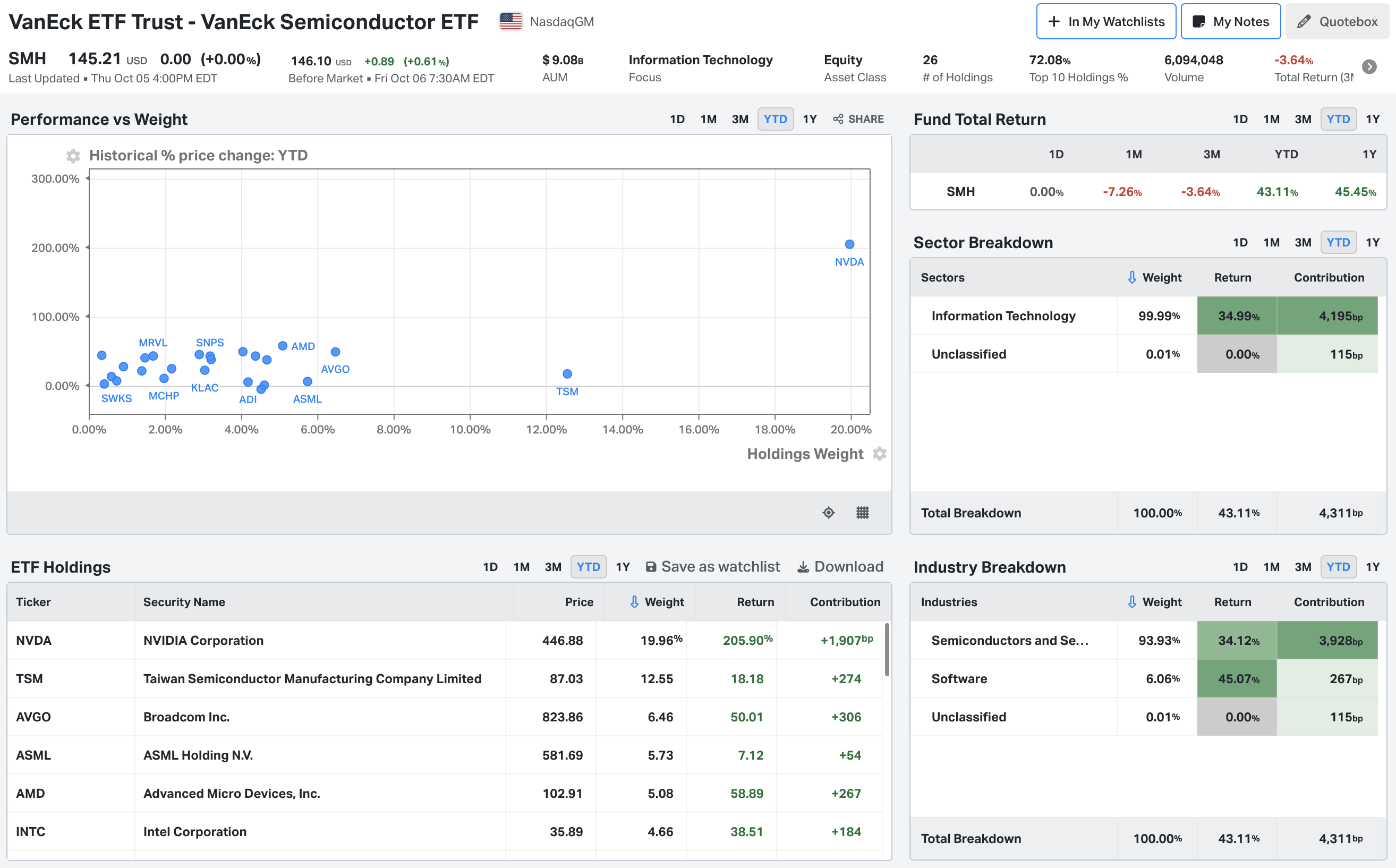Click the Share icon in Performance vs Weight
The height and width of the screenshot is (868, 1396).
[x=838, y=119]
